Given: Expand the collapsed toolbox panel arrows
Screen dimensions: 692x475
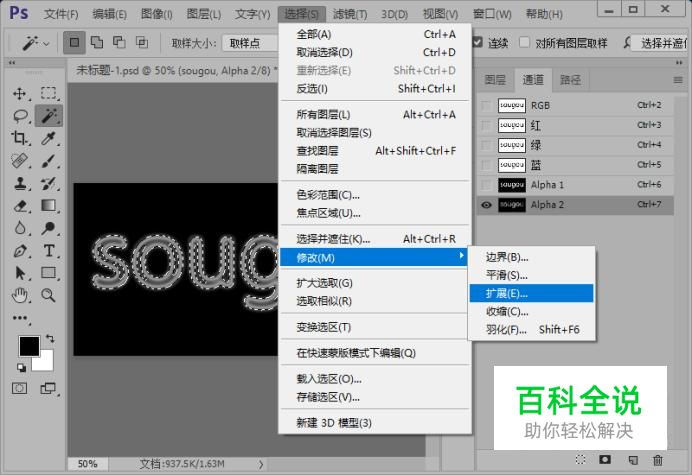Looking at the screenshot, I should tap(12, 63).
